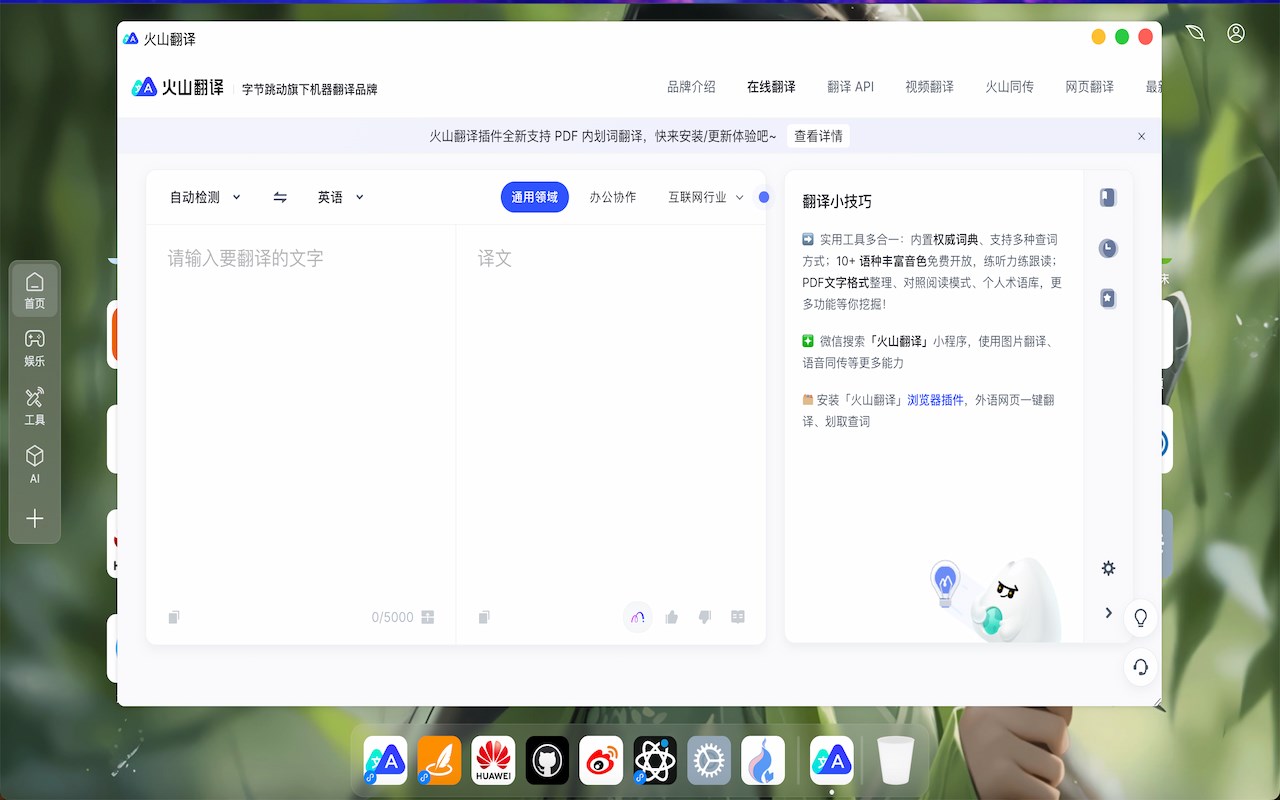
Task: Open 工具 in the left floating sidebar
Action: pyautogui.click(x=35, y=407)
